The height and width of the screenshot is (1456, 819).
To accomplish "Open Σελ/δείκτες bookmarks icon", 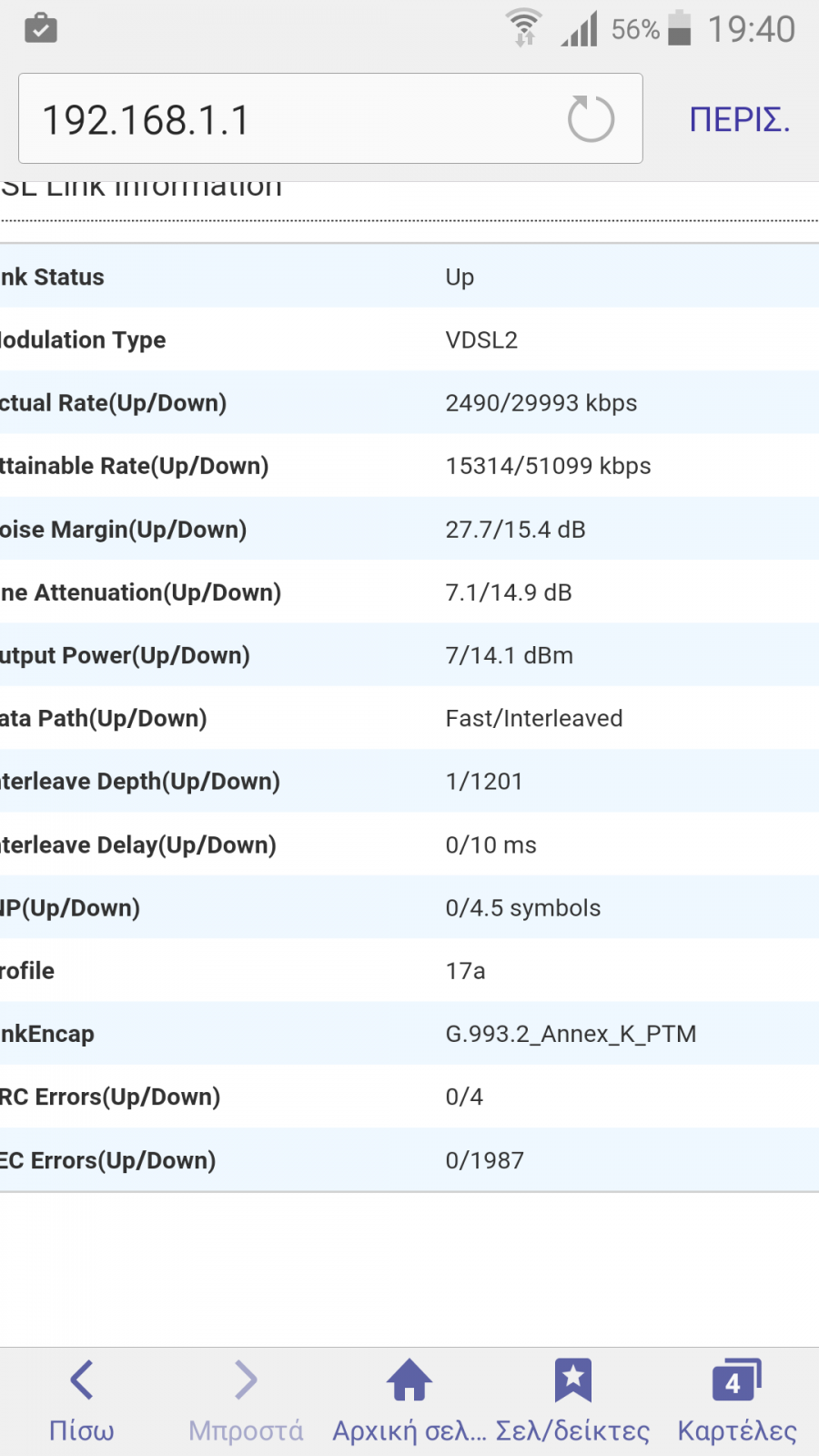I will click(573, 1380).
